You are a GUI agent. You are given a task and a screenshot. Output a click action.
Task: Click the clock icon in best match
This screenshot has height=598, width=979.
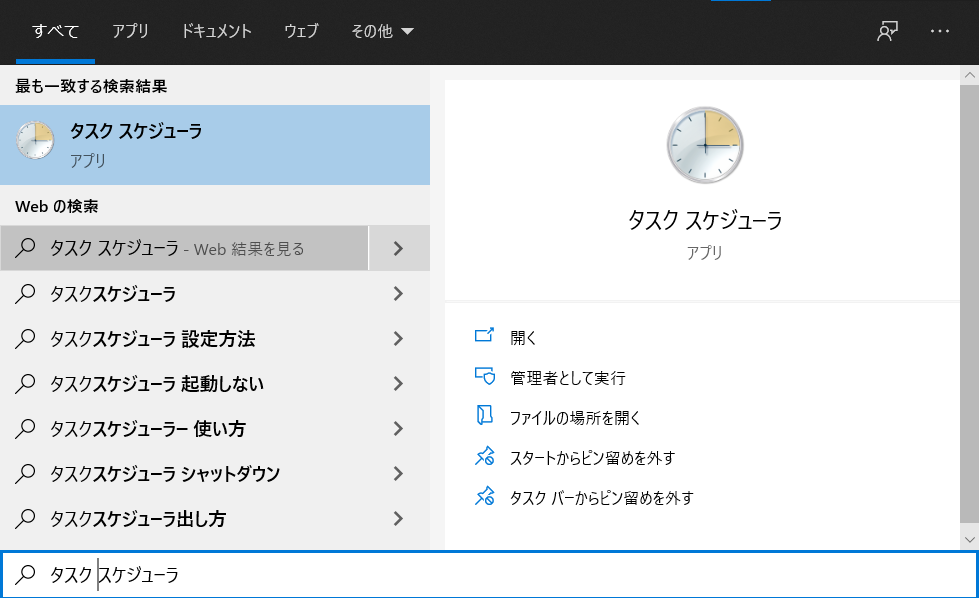35,140
